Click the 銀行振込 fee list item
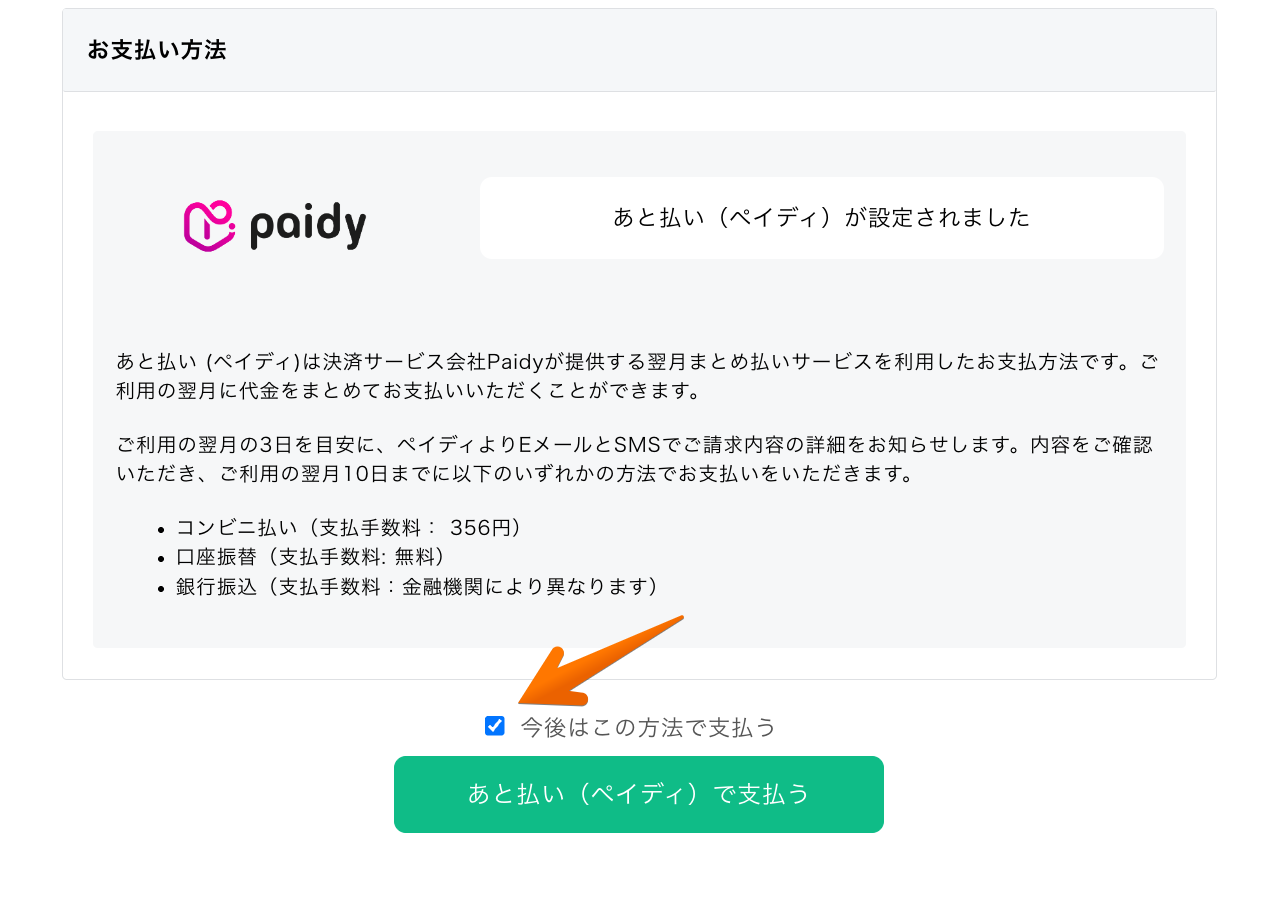 coord(417,586)
